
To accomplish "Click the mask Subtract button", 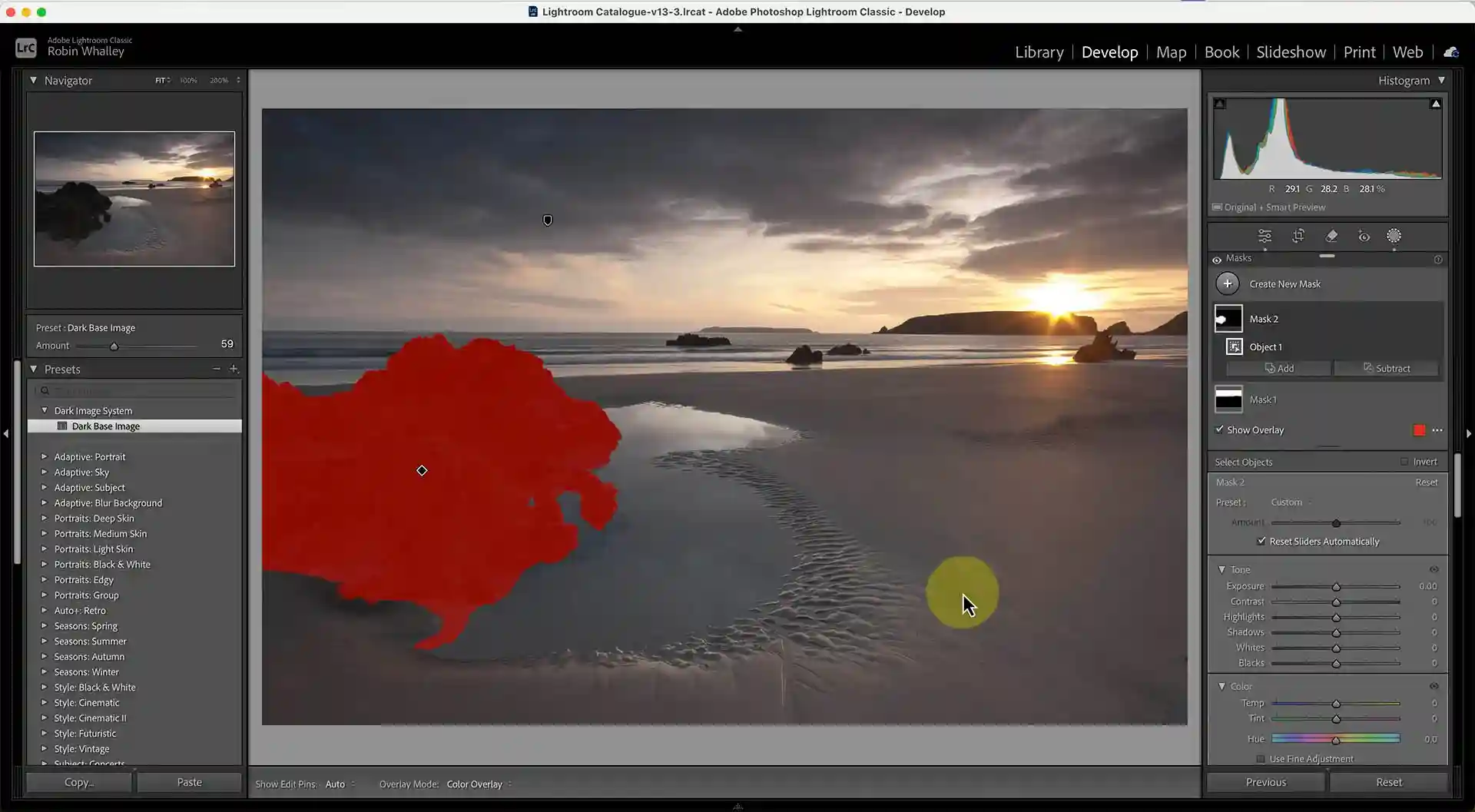I will point(1387,369).
